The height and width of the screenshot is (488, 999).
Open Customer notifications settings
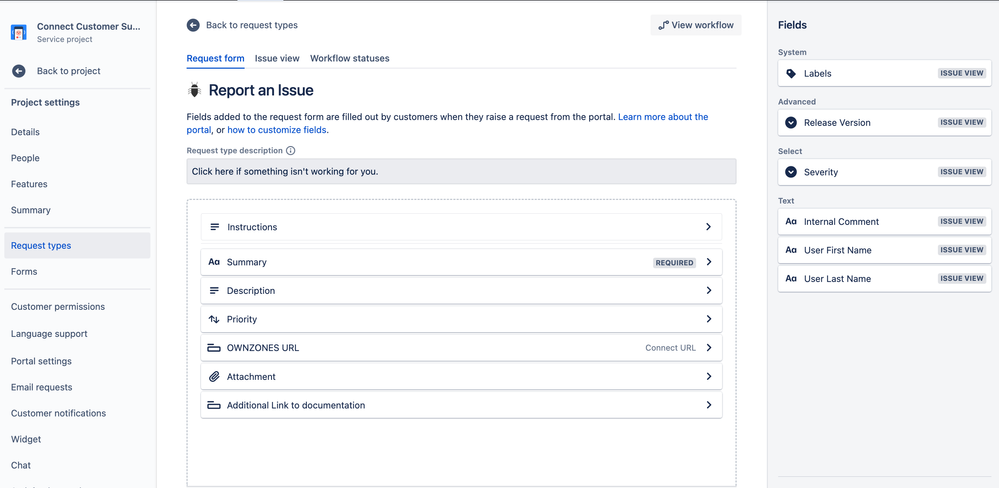pos(59,413)
